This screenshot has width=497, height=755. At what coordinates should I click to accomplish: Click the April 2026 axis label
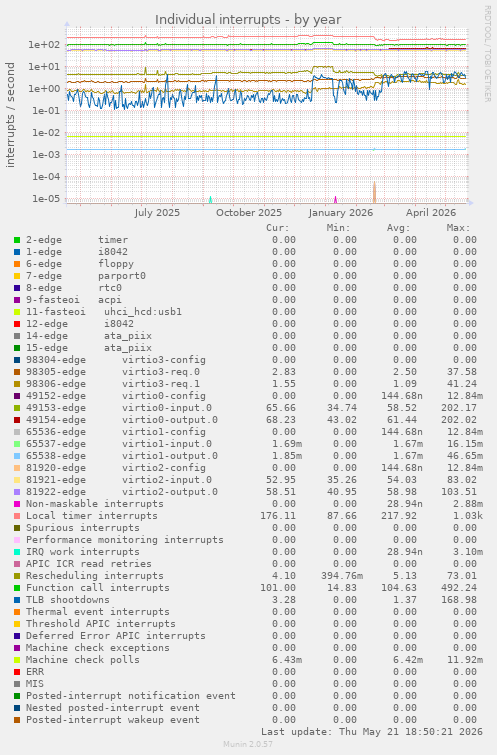point(431,213)
